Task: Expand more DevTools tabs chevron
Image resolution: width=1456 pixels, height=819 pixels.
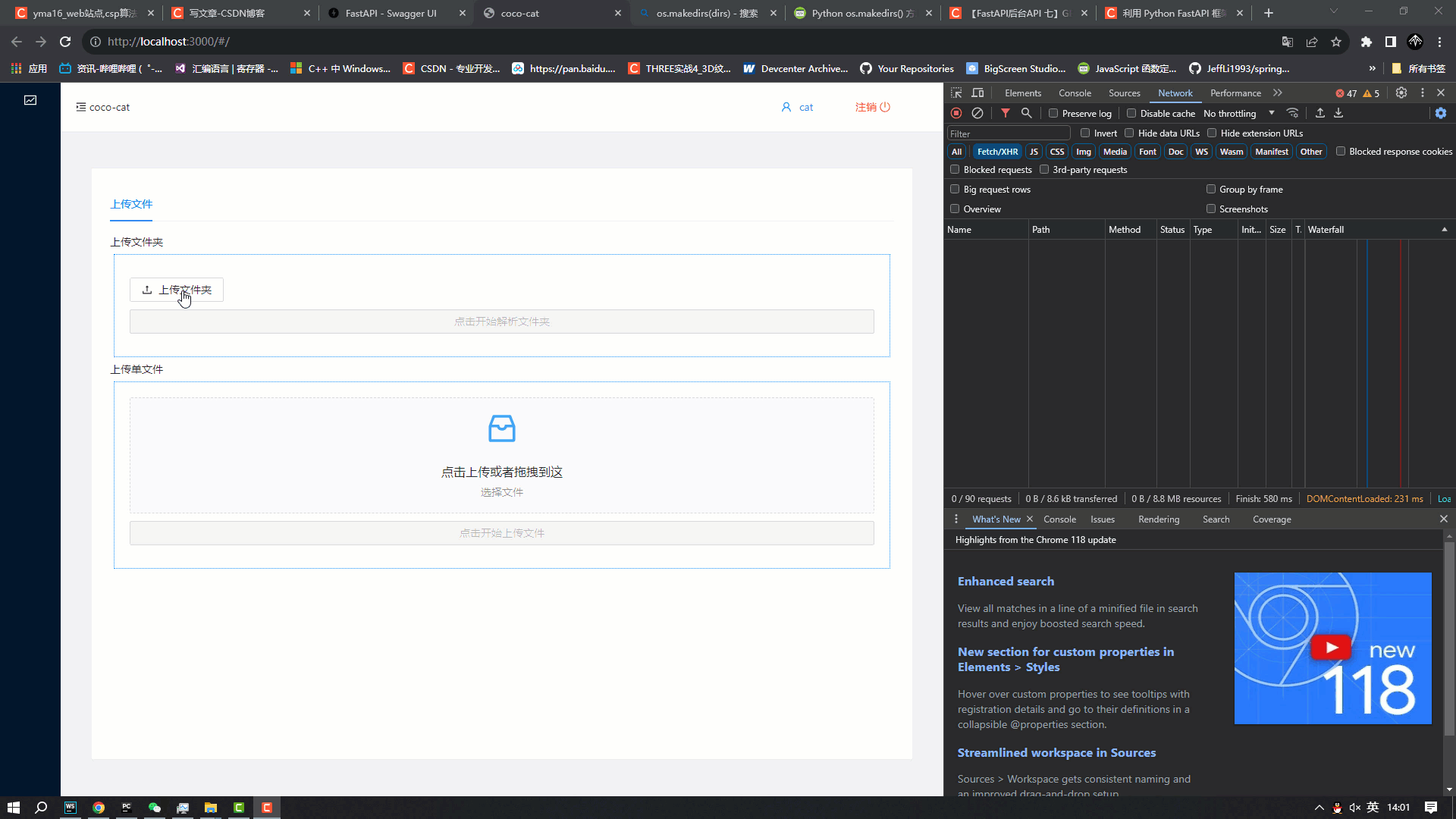Action: pos(1278,93)
